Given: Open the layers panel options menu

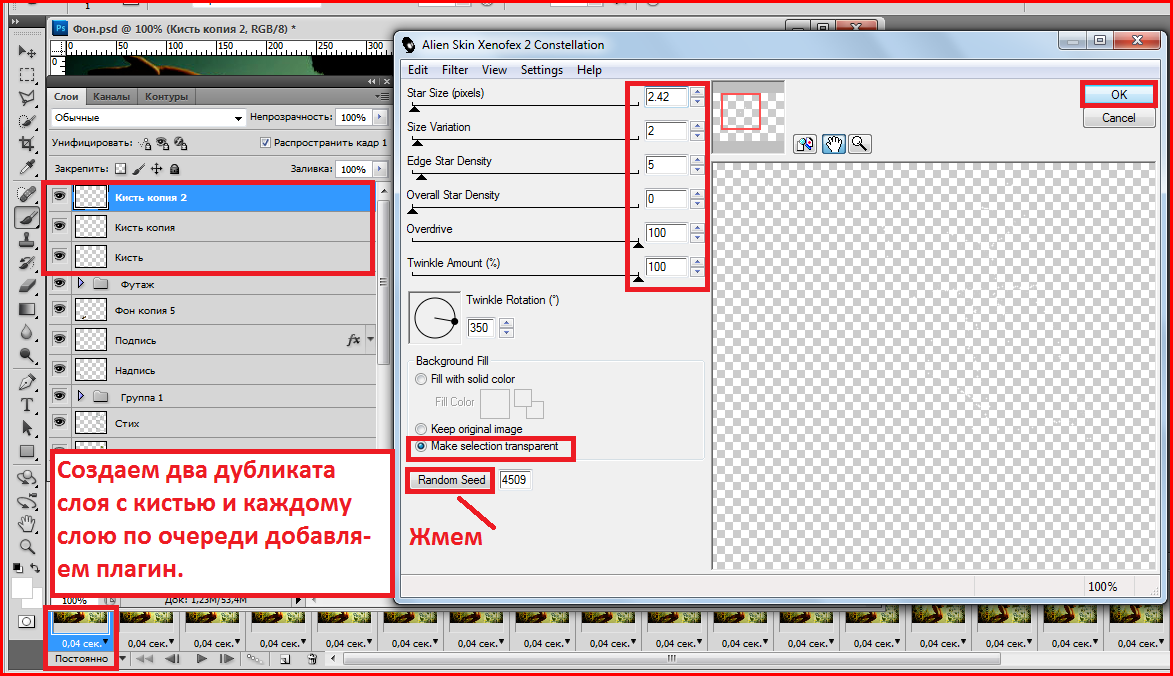Looking at the screenshot, I should (x=382, y=96).
